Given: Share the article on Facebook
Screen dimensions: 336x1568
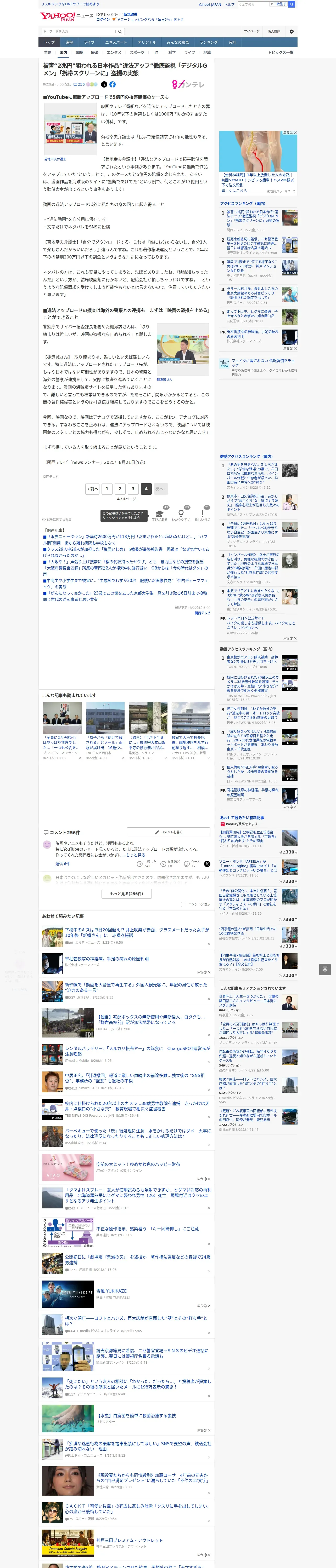Looking at the screenshot, I should (112, 85).
